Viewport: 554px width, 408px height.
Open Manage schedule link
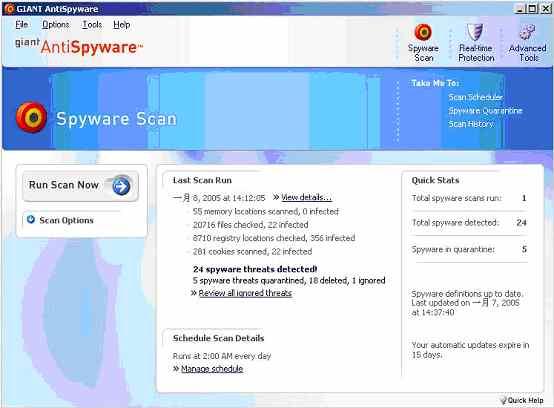pyautogui.click(x=212, y=369)
